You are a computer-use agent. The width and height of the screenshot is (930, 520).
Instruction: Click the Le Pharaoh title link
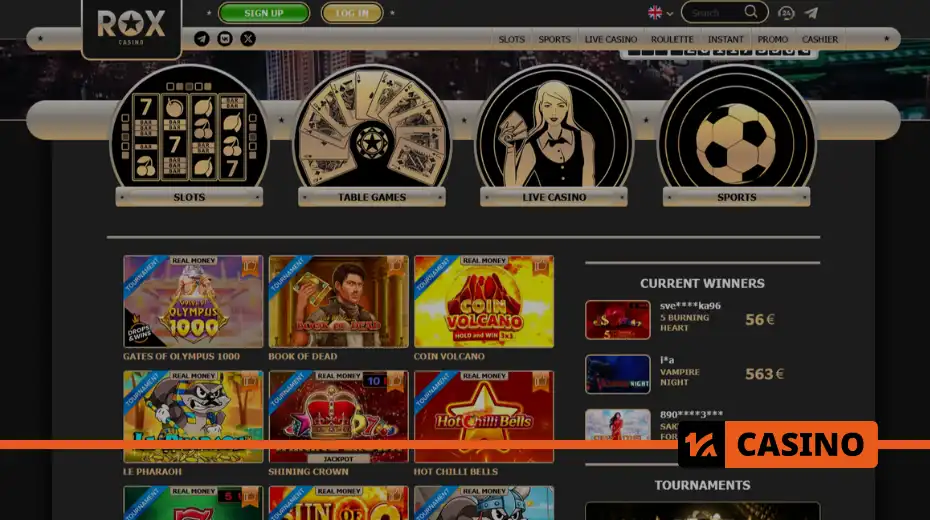(x=152, y=472)
